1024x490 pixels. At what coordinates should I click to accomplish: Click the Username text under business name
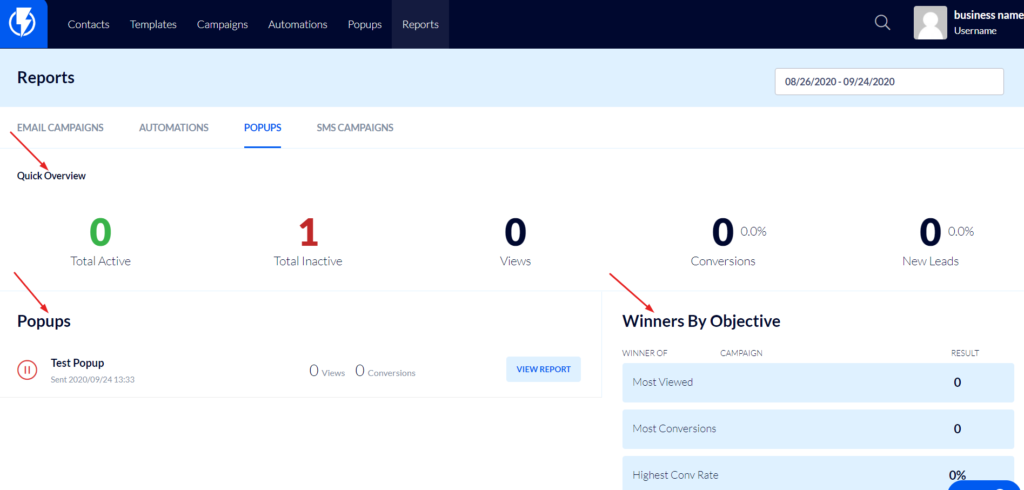(x=975, y=31)
